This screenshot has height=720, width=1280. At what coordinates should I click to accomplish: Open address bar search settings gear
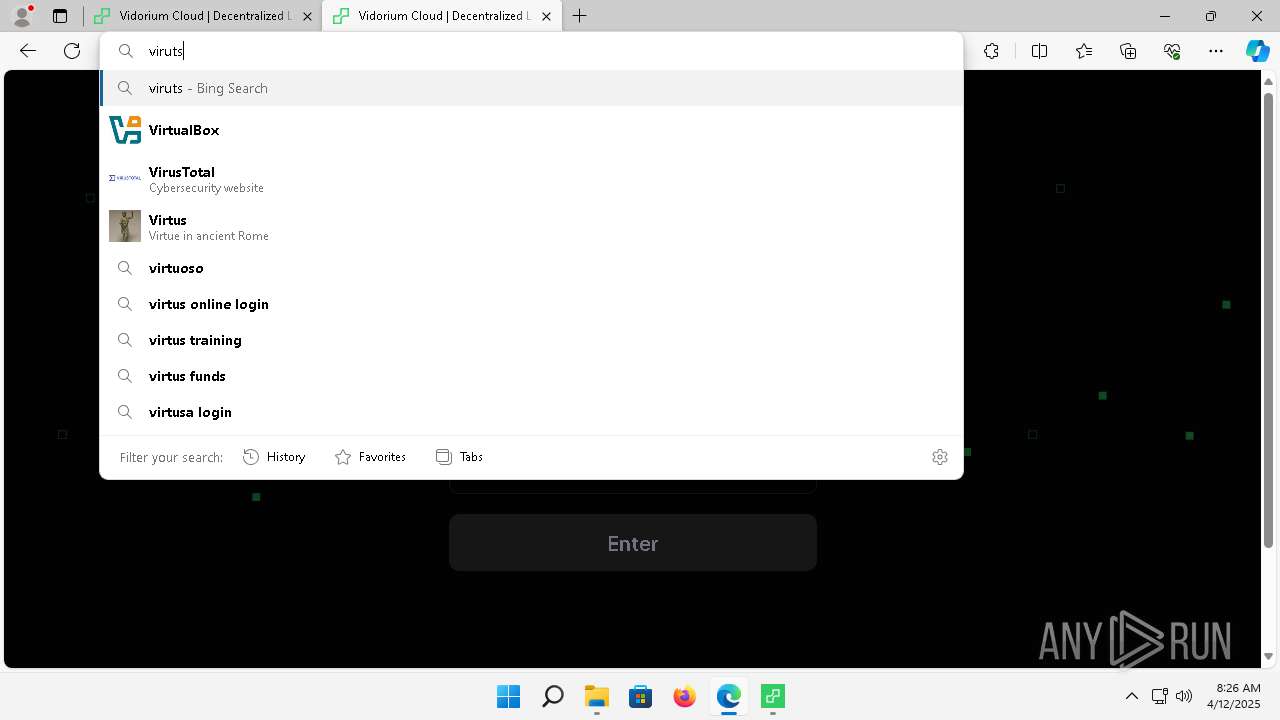tap(940, 457)
